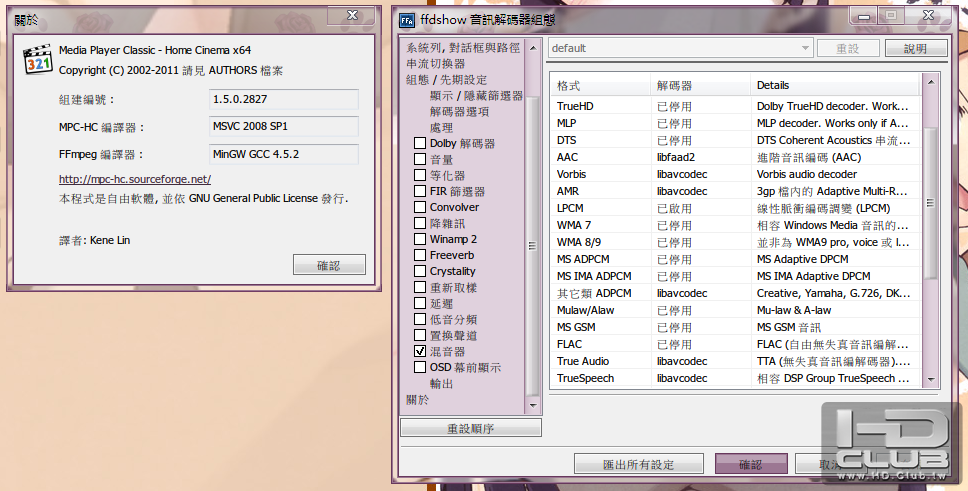Tick the 重新取樣 checkbox
This screenshot has width=968, height=491.
[x=420, y=287]
